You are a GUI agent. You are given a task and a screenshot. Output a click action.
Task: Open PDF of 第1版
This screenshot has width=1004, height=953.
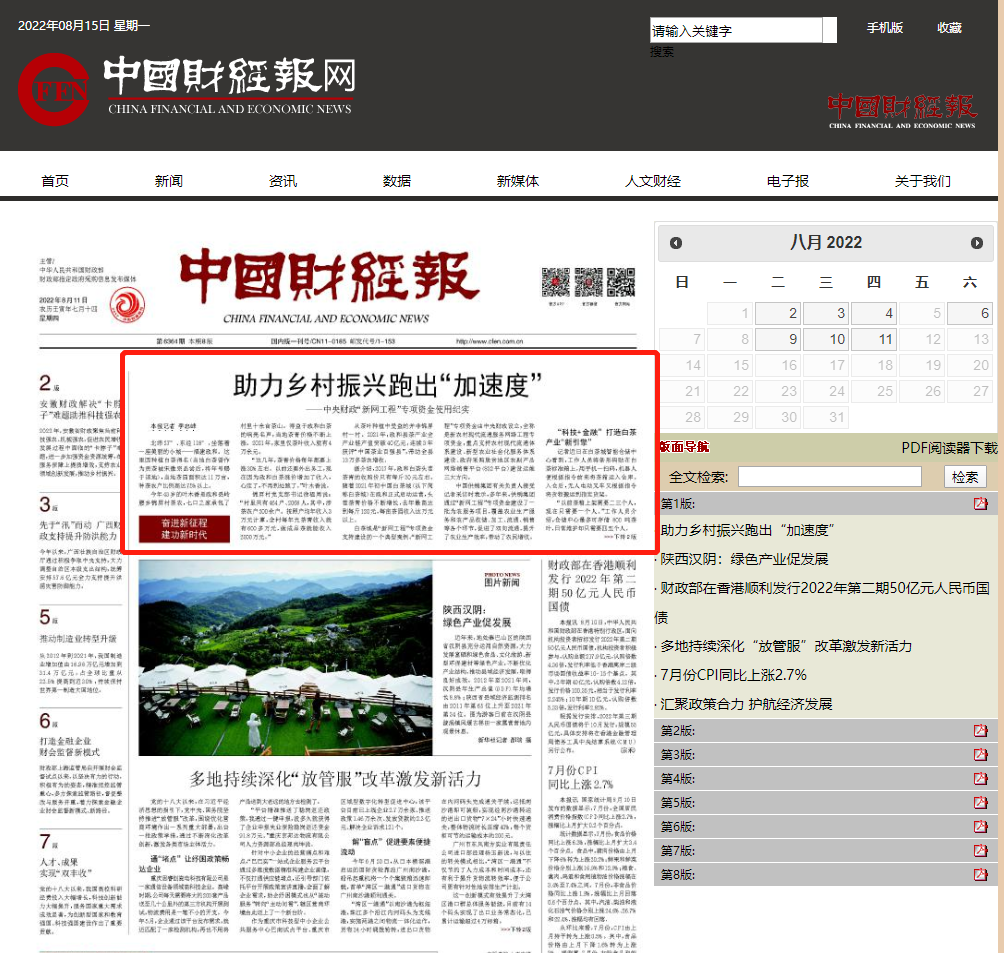(x=980, y=504)
